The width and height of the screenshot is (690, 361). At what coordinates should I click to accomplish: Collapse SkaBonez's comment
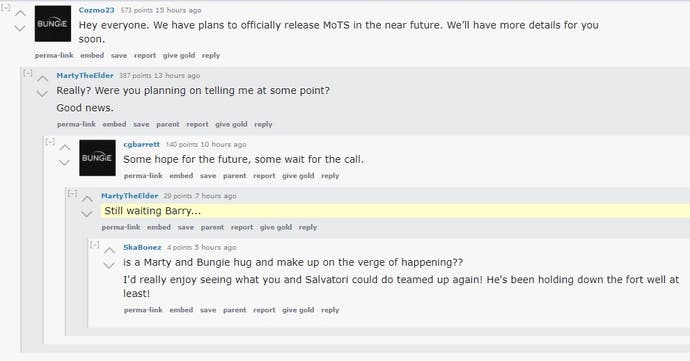point(95,244)
